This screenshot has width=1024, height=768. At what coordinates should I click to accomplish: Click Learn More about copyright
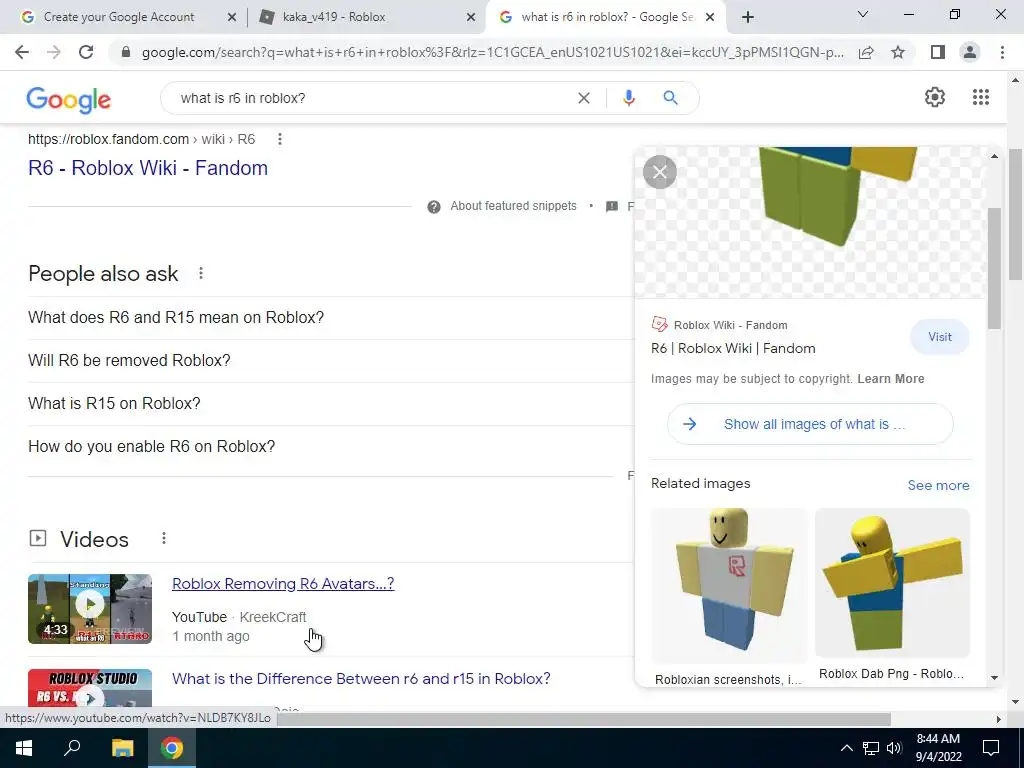click(x=891, y=379)
